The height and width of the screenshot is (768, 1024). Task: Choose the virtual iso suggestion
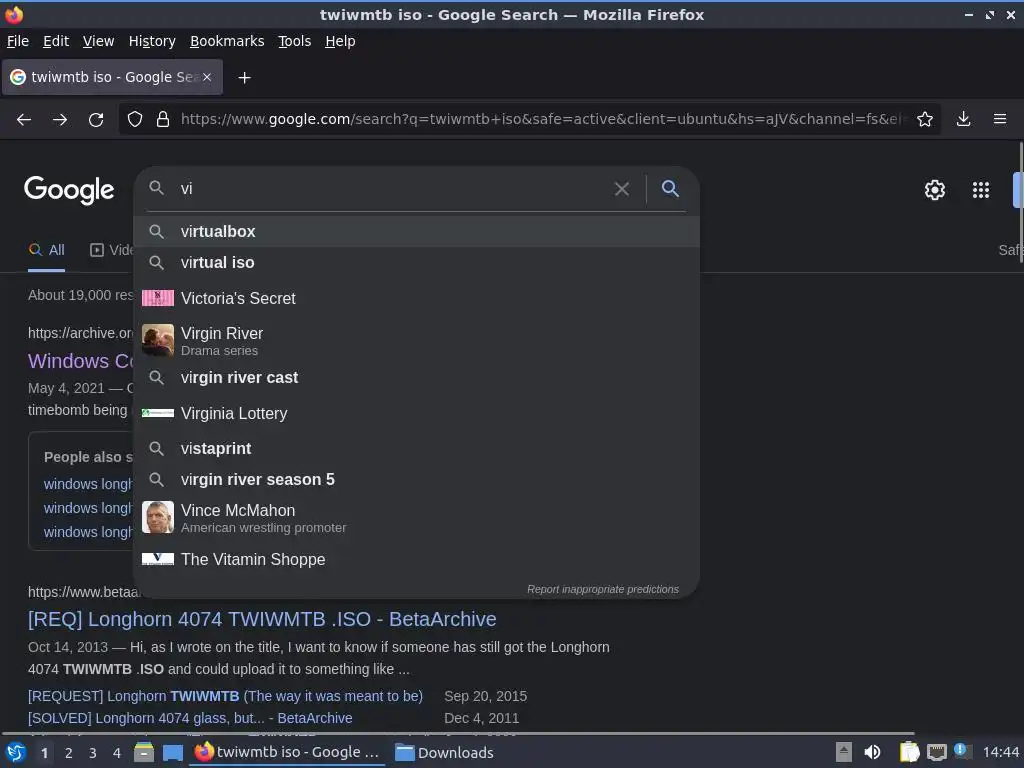click(x=416, y=263)
